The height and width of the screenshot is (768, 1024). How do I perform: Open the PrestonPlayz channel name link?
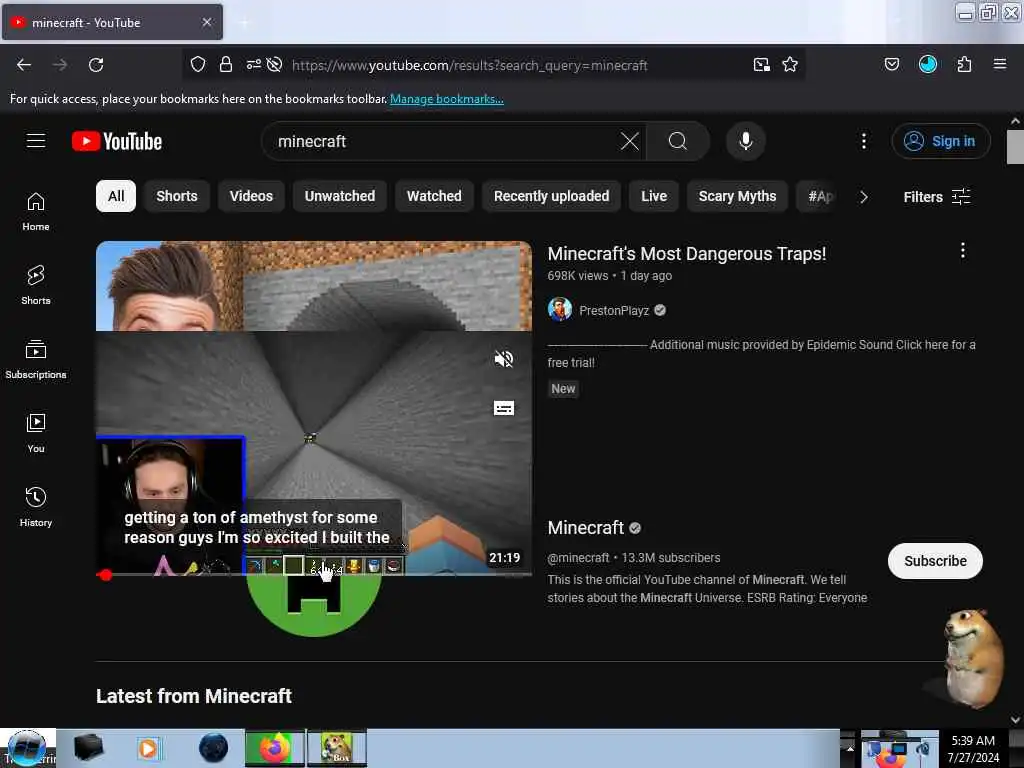[614, 310]
